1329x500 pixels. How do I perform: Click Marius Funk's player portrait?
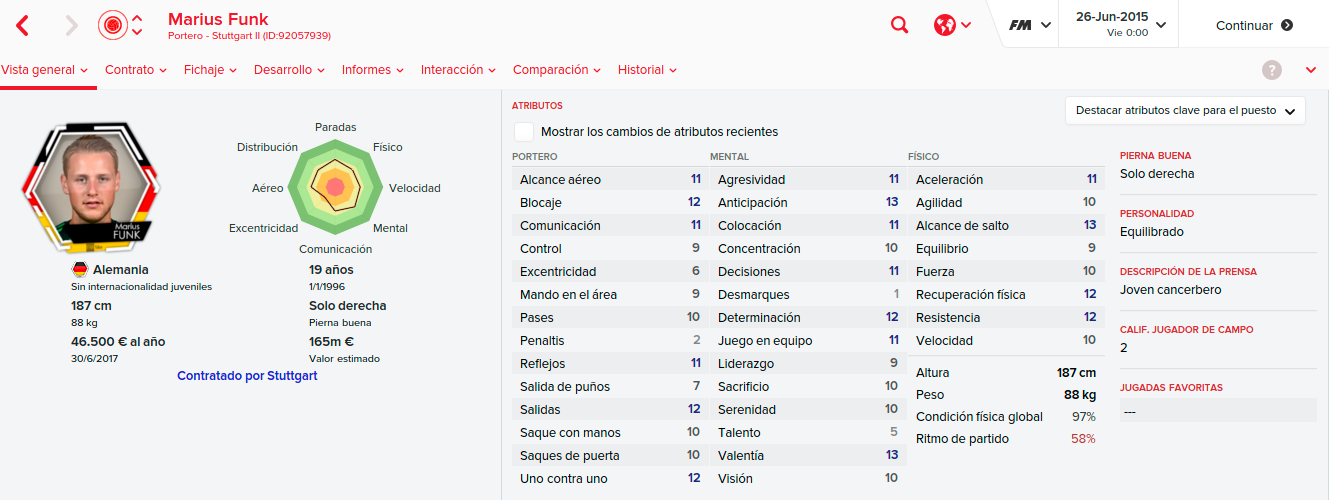pyautogui.click(x=91, y=188)
